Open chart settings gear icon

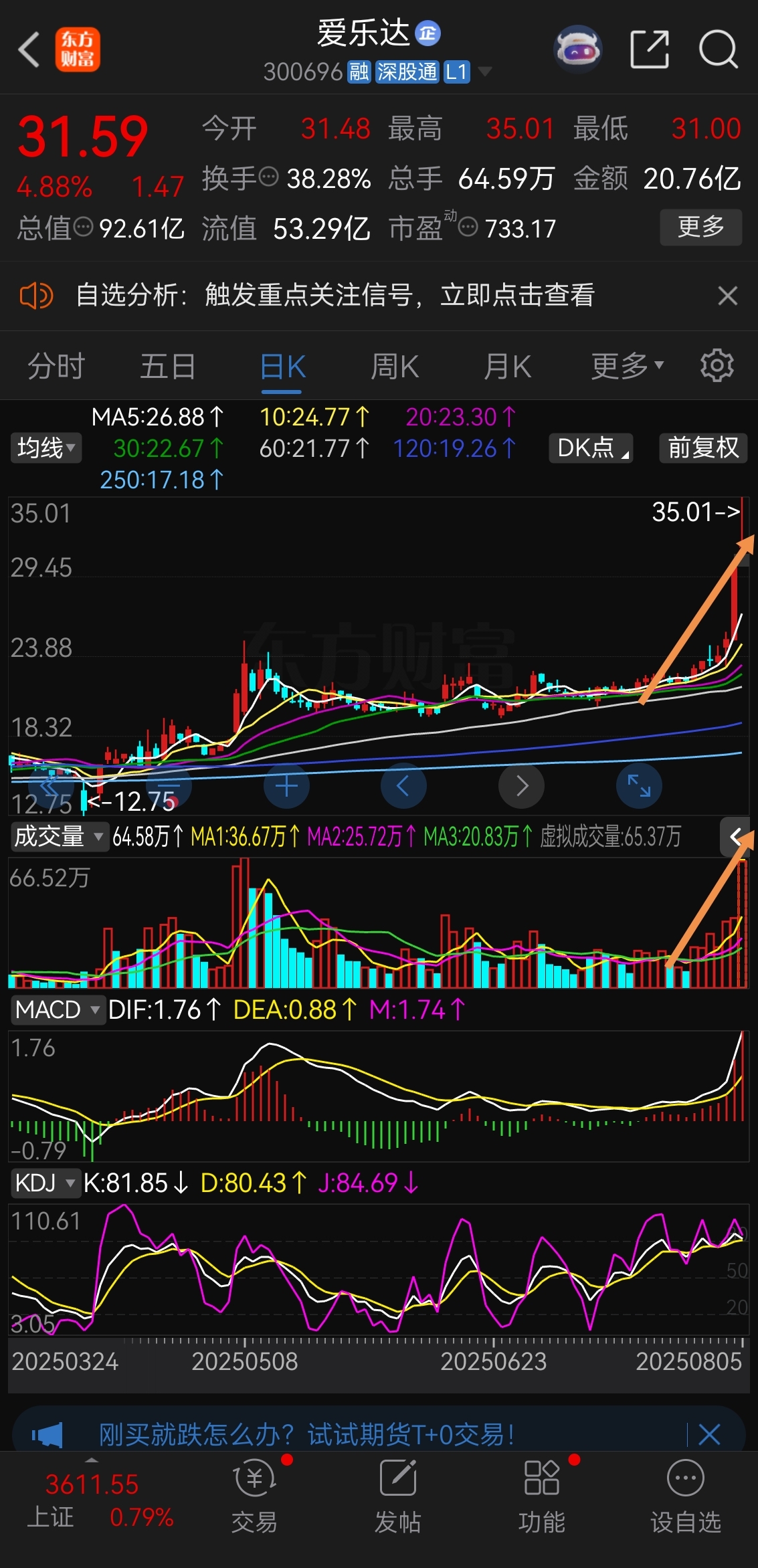[717, 365]
